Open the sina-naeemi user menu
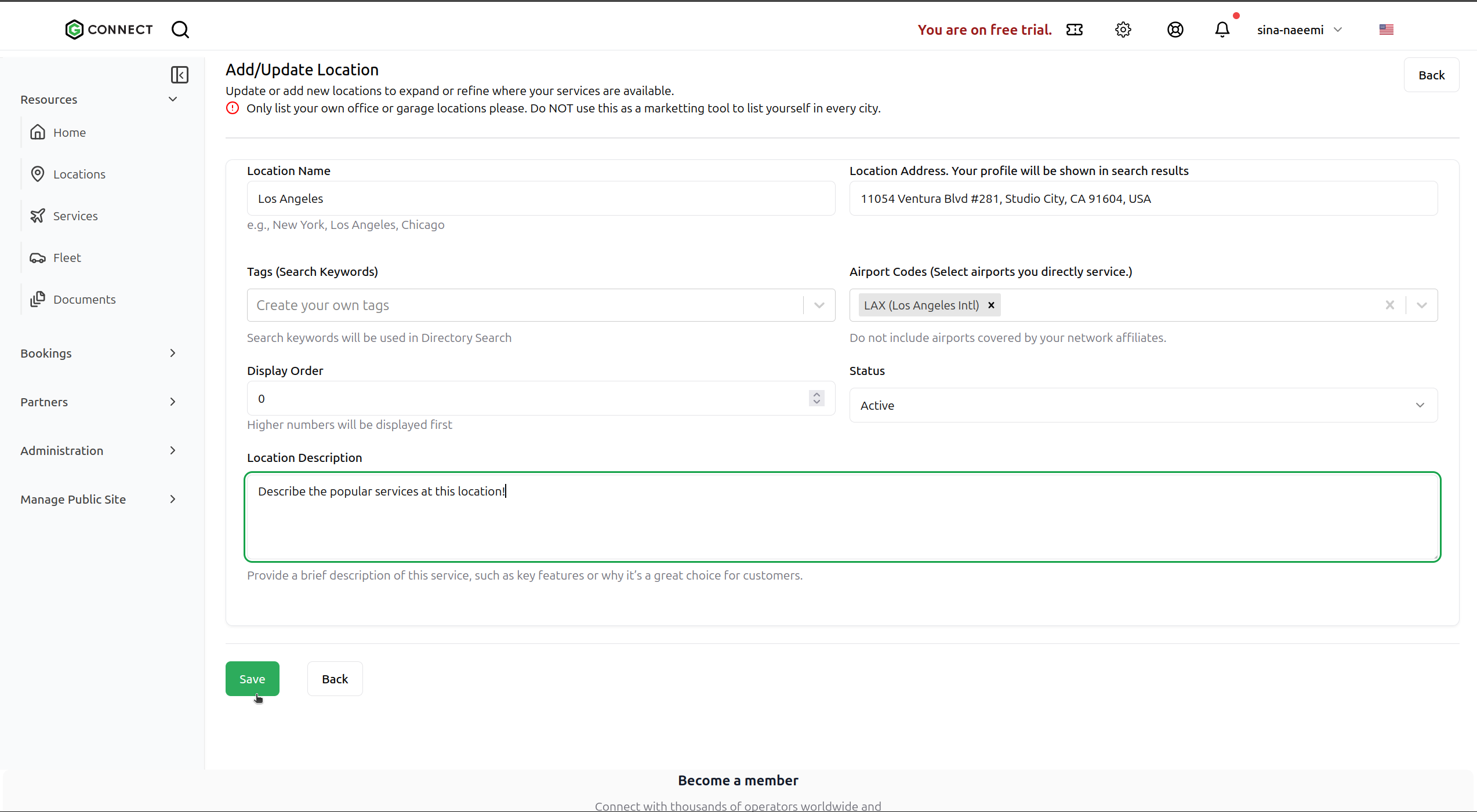This screenshot has width=1477, height=812. point(1299,30)
